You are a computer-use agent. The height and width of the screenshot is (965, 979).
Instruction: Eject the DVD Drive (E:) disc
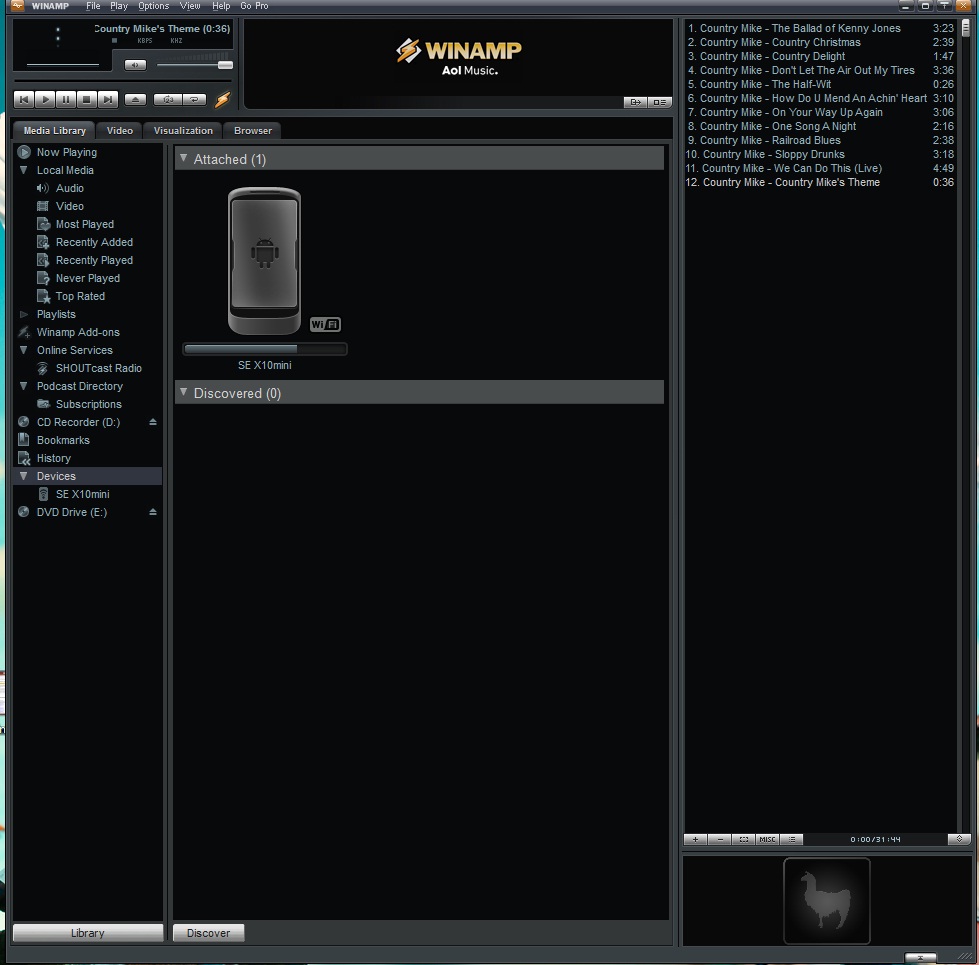[153, 512]
